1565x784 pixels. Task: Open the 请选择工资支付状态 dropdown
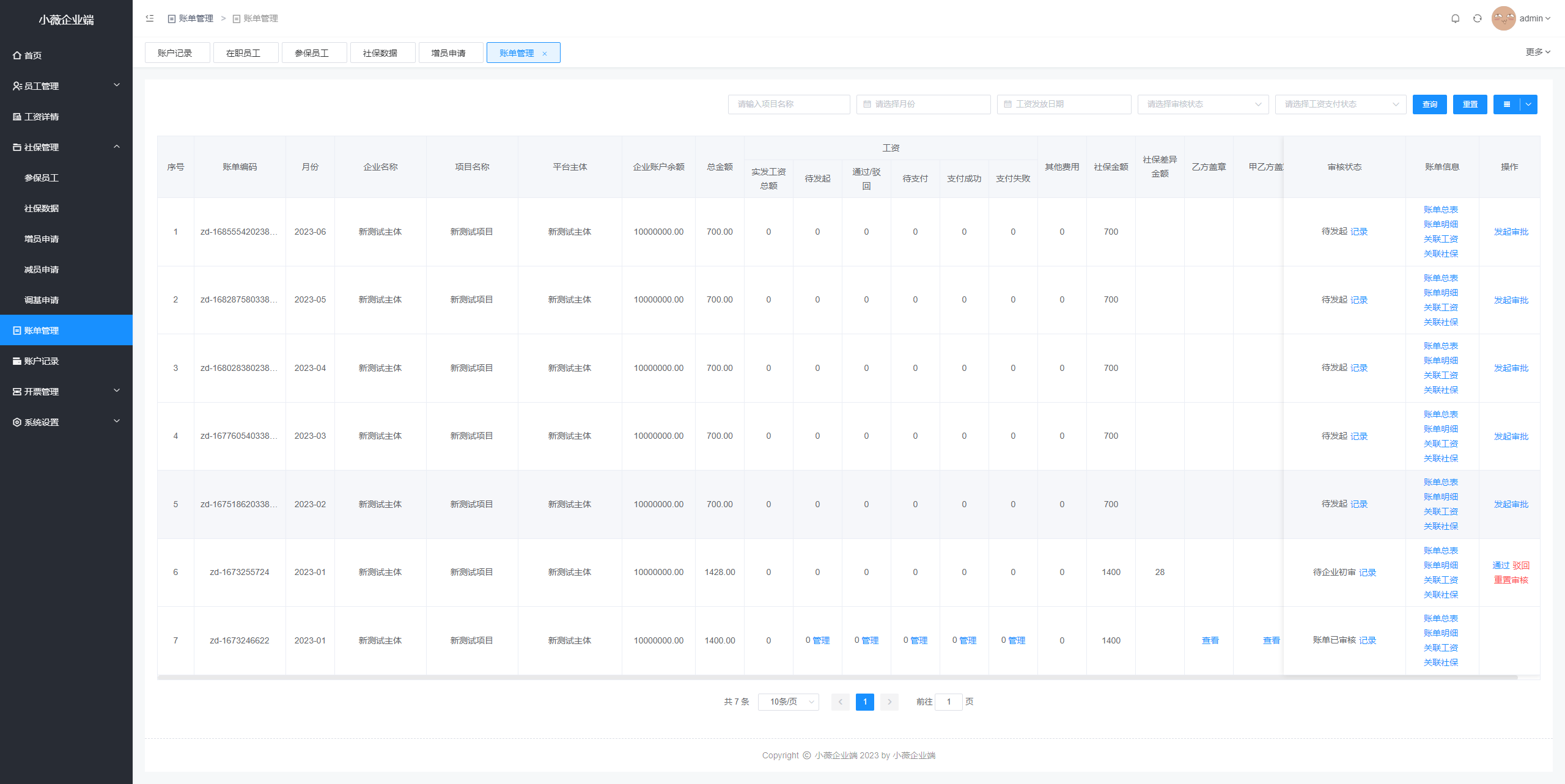(1341, 104)
